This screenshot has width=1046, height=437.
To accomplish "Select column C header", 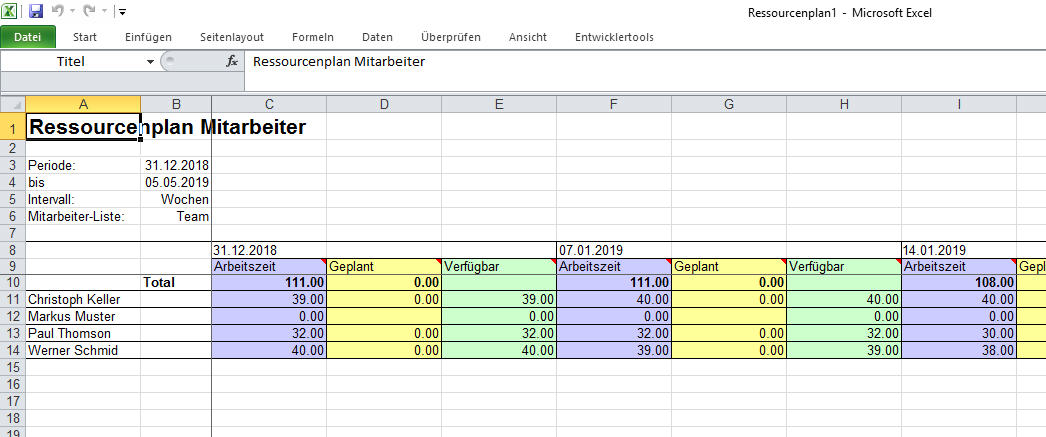I will pyautogui.click(x=269, y=104).
